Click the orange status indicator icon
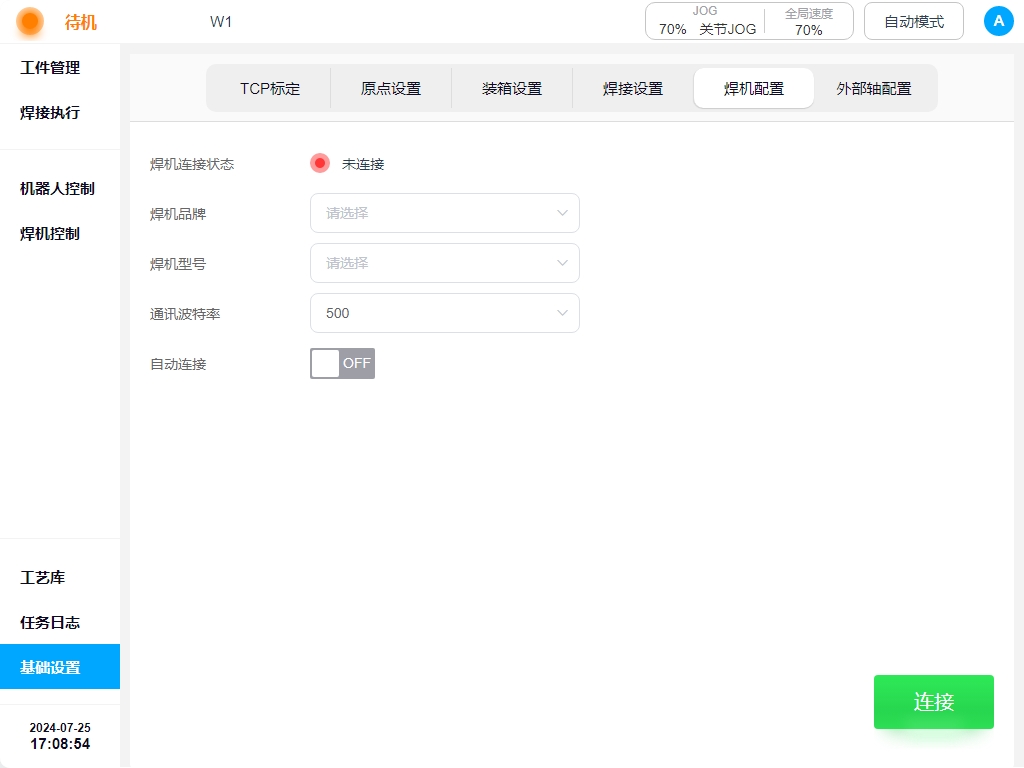The image size is (1024, 768). click(x=30, y=21)
